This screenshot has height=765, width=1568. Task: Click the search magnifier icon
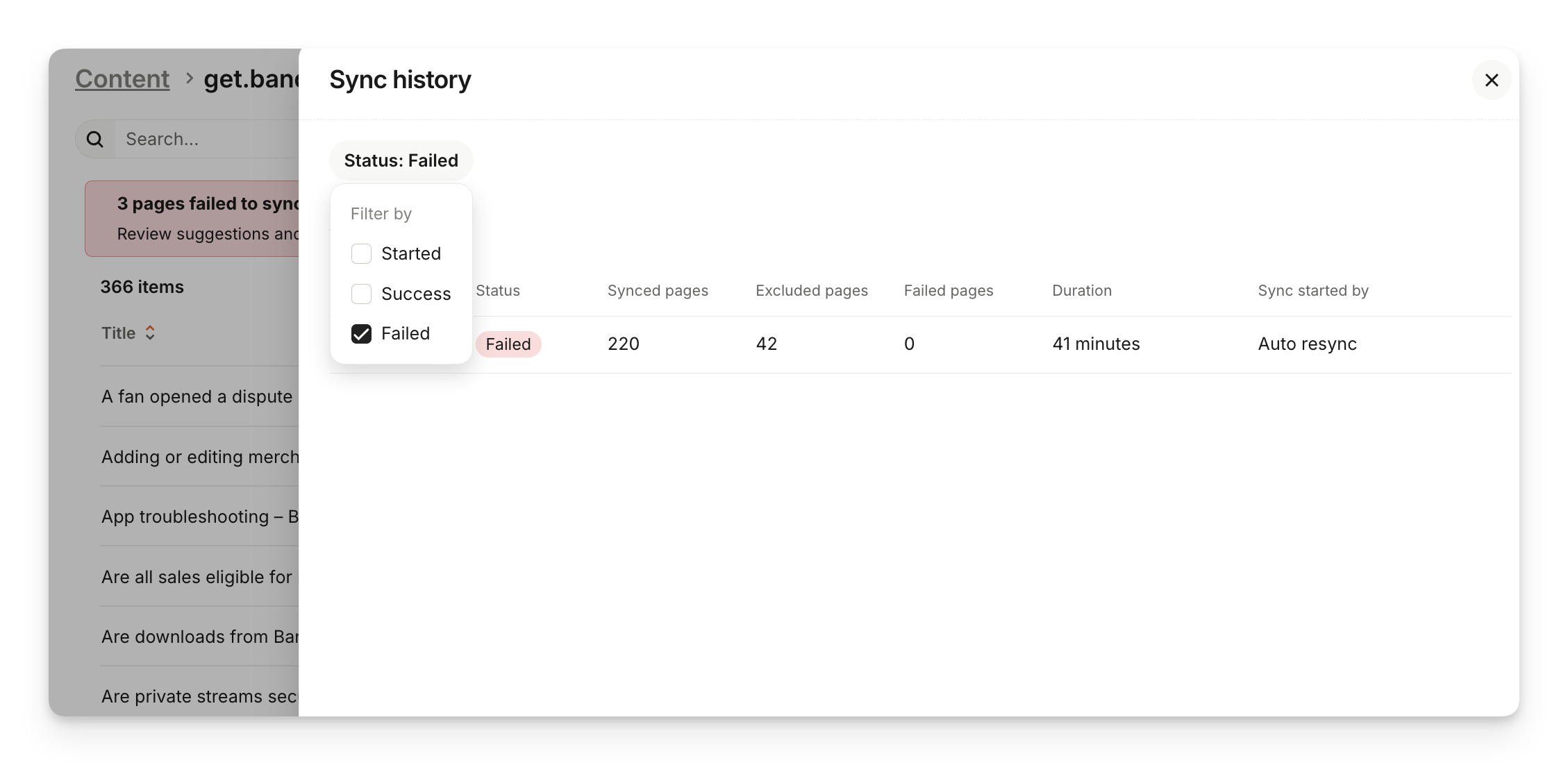tap(95, 140)
